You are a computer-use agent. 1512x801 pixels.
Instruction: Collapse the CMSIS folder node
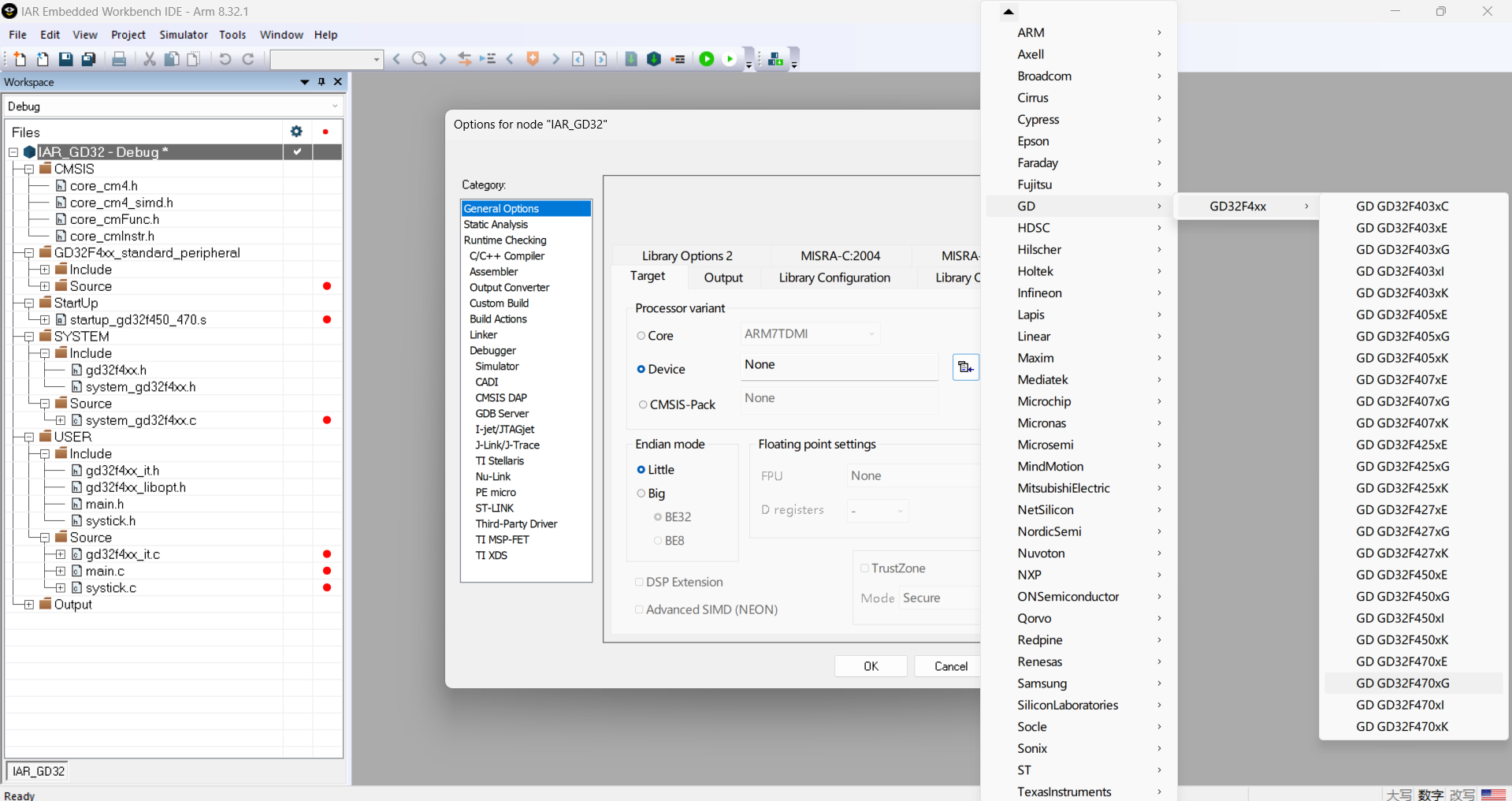point(29,169)
